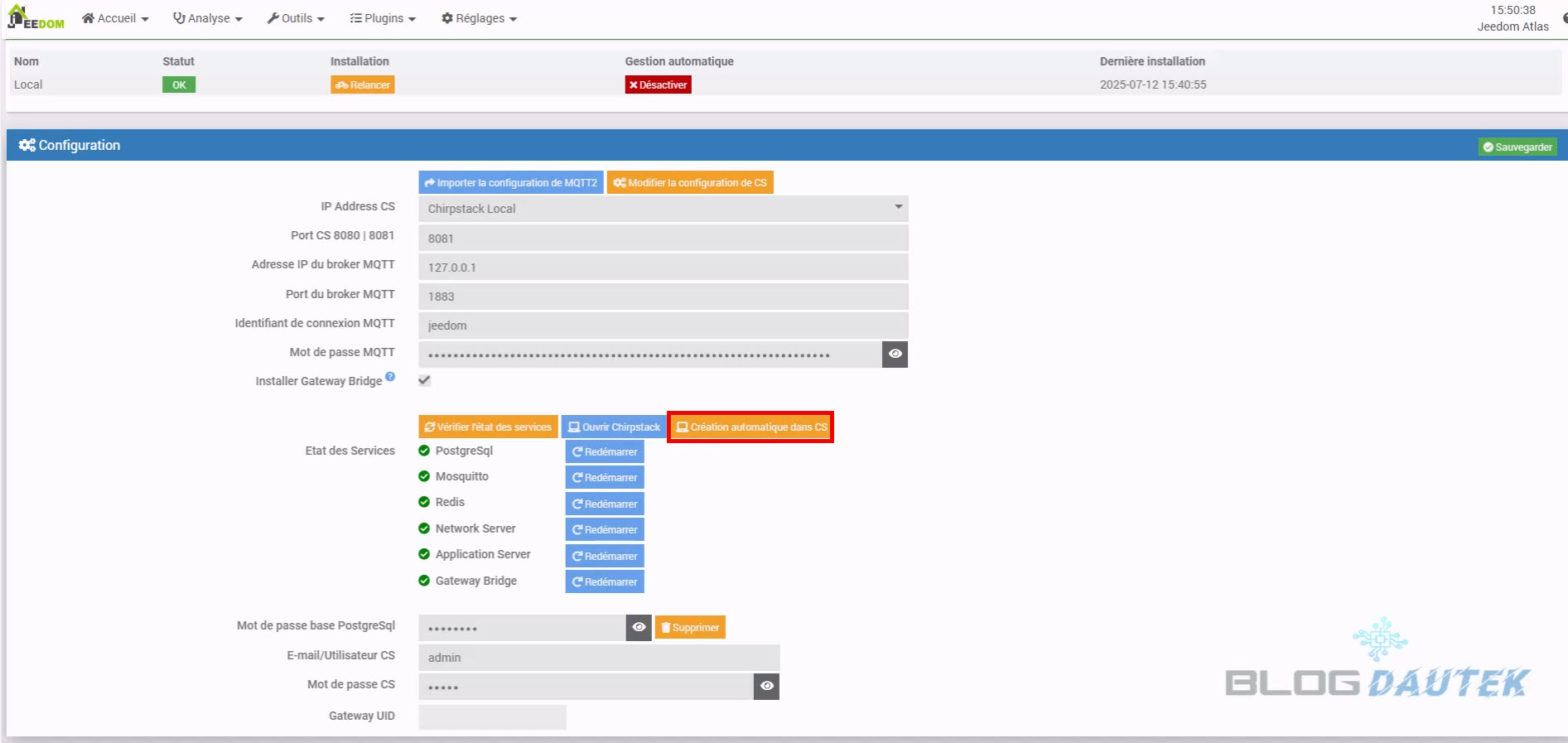Restart the Network Server service
The height and width of the screenshot is (743, 1568).
(x=605, y=530)
